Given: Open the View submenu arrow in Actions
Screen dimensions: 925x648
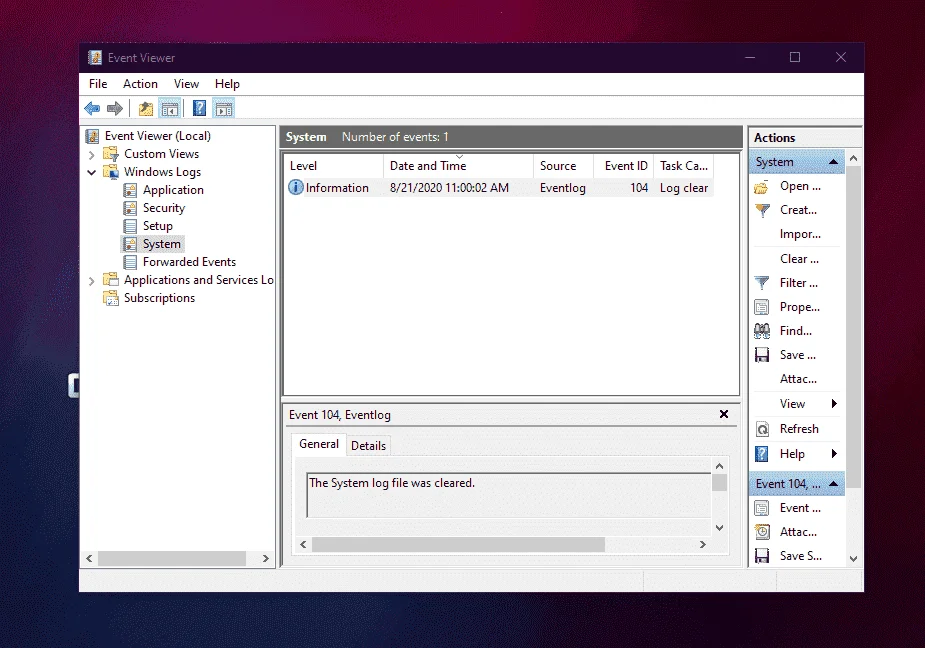Looking at the screenshot, I should [834, 404].
